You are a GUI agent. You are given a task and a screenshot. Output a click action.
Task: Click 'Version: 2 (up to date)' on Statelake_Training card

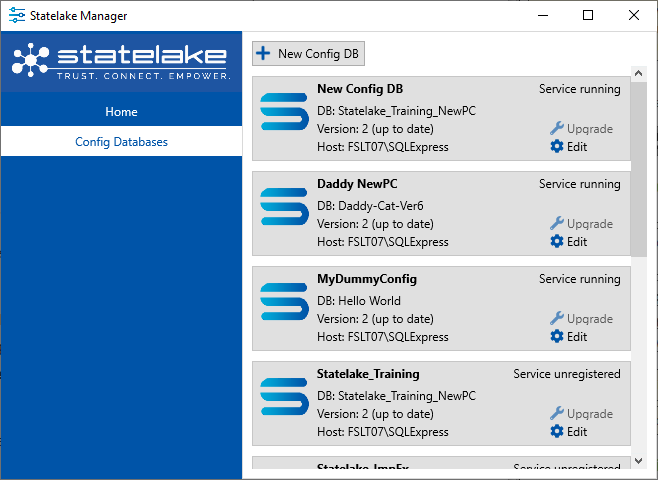click(376, 414)
